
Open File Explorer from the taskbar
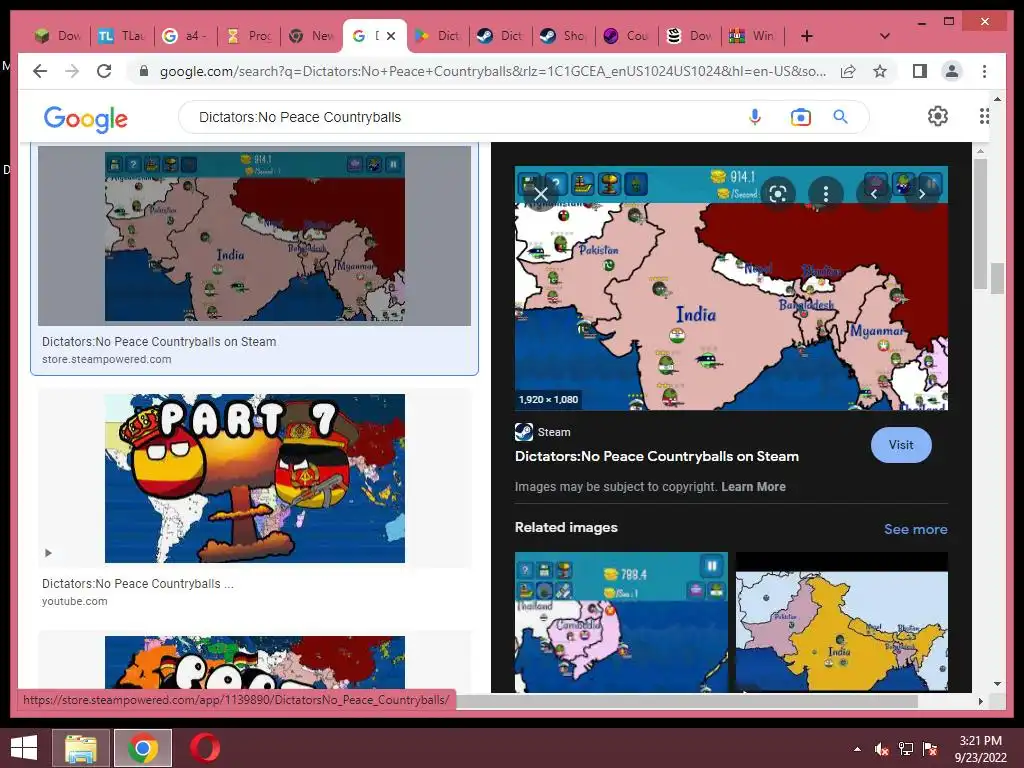click(81, 748)
